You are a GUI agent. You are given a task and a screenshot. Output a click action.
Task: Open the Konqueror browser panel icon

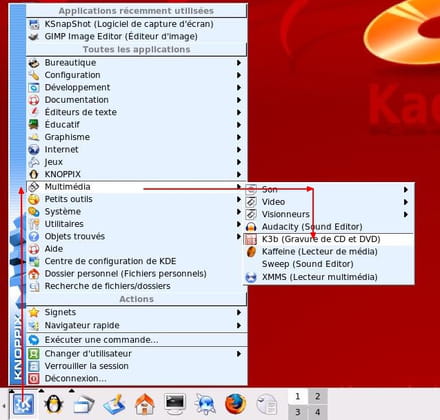coord(206,404)
